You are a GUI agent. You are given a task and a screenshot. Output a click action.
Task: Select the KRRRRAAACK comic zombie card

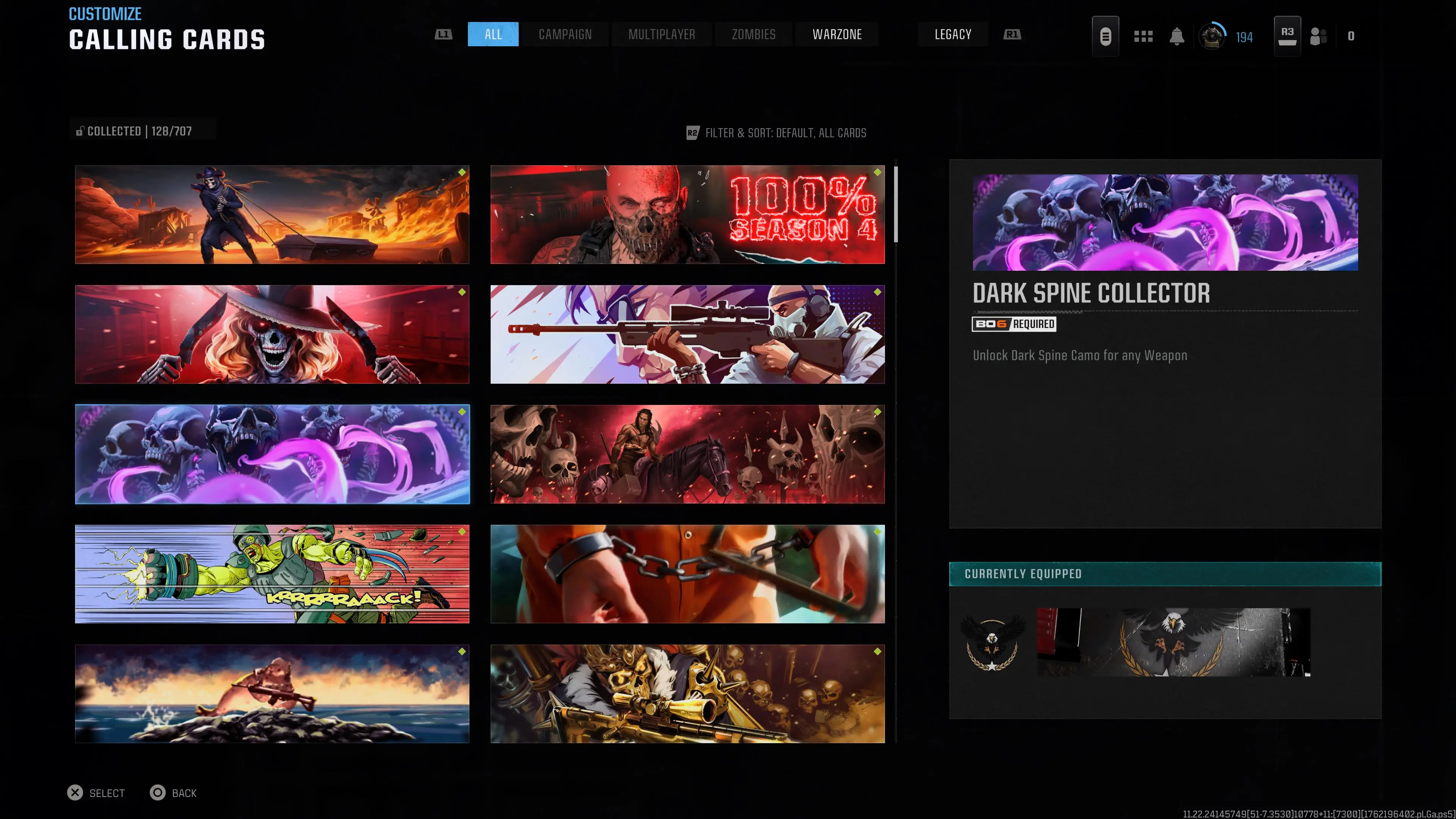click(x=272, y=574)
